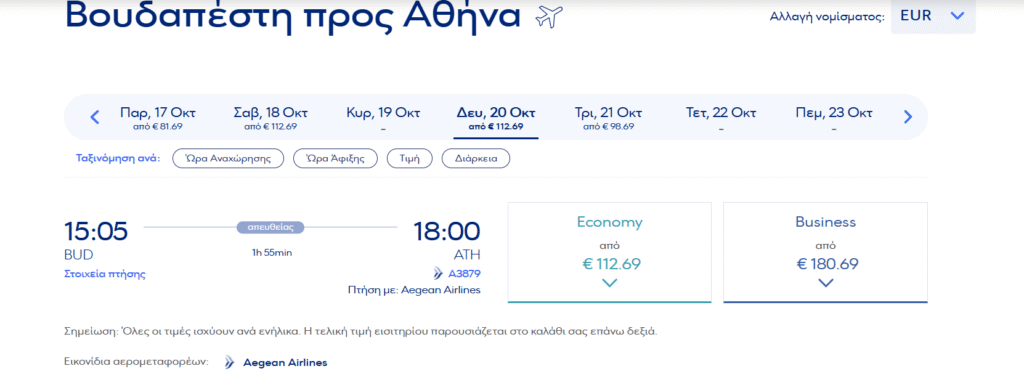
Task: Select the Δευ, 20 Οκτ date tab
Action: point(496,118)
